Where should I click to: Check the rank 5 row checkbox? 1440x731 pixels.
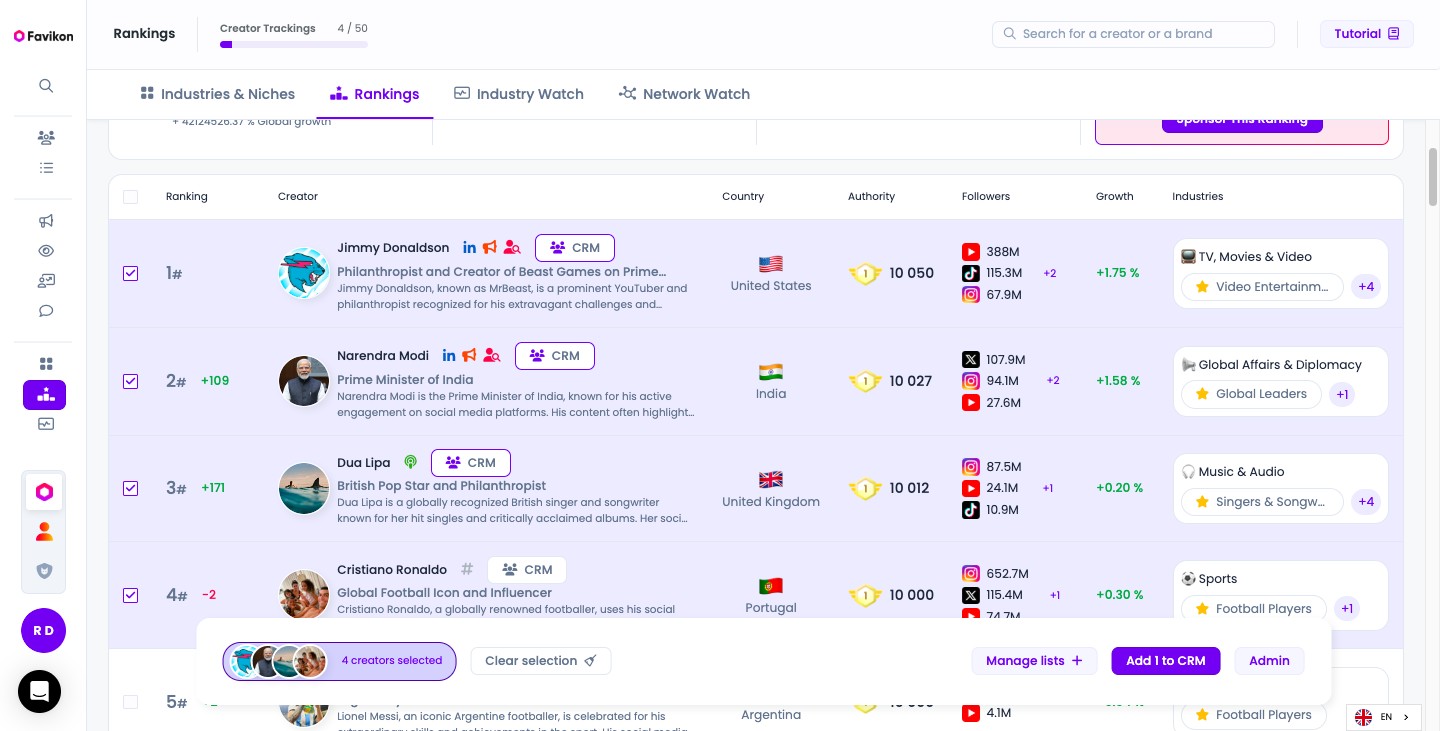(130, 702)
